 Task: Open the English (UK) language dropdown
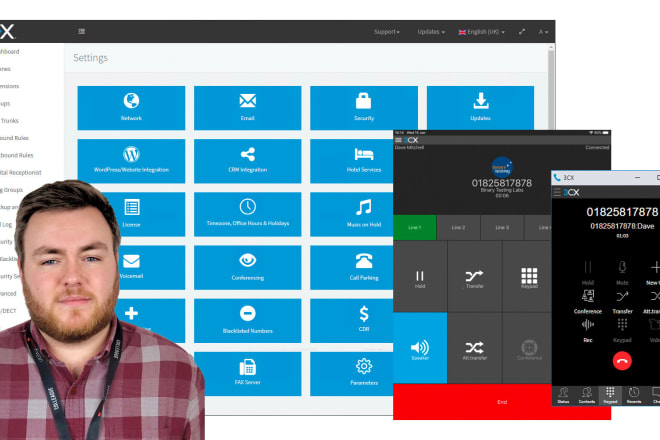pos(482,32)
